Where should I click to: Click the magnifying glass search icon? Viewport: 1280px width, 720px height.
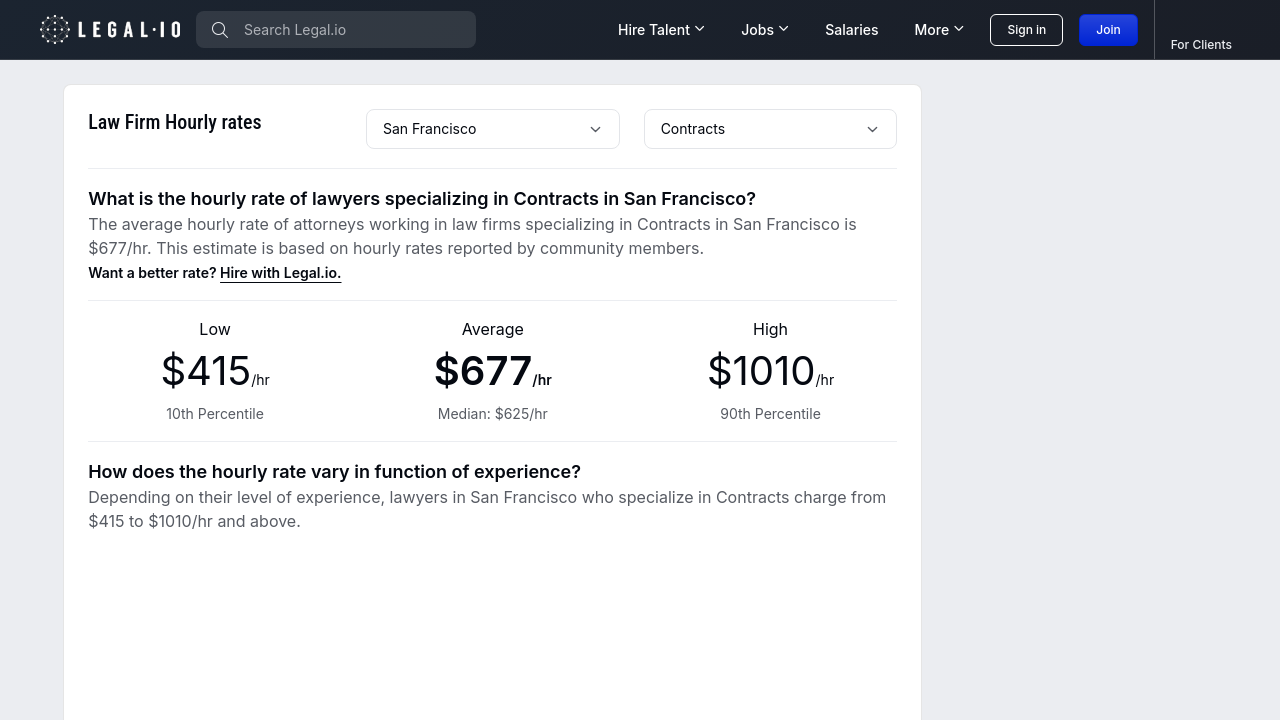pos(220,30)
